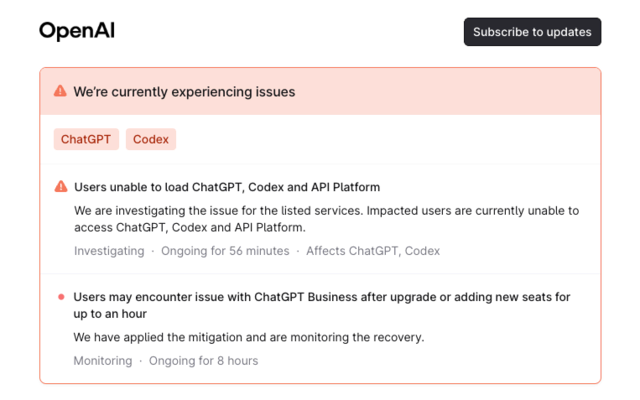The image size is (640, 400).
Task: Select the Codex component tag
Action: [x=151, y=139]
